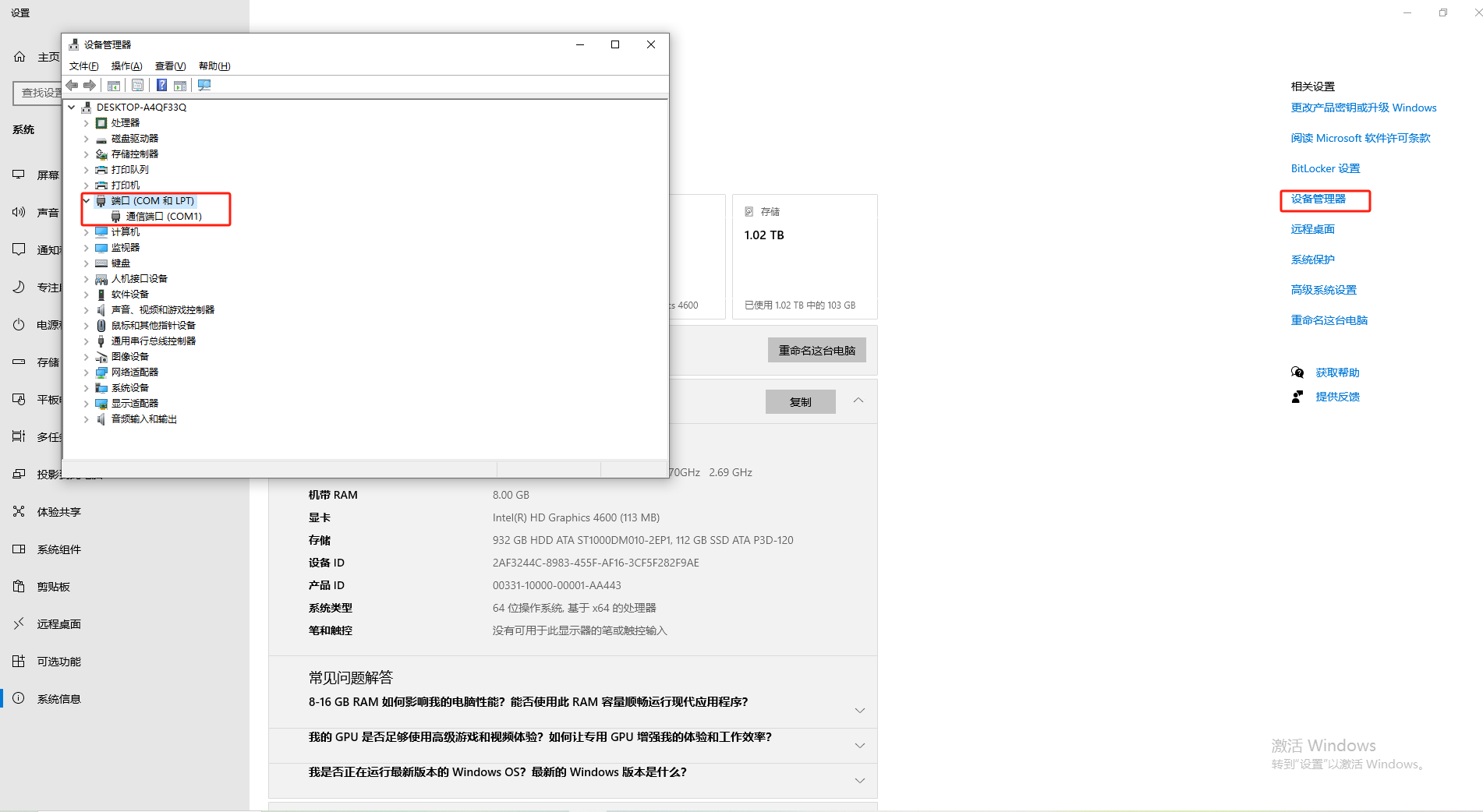The image size is (1483, 812).
Task: Click the 重命名这台电脑 button
Action: tap(816, 351)
